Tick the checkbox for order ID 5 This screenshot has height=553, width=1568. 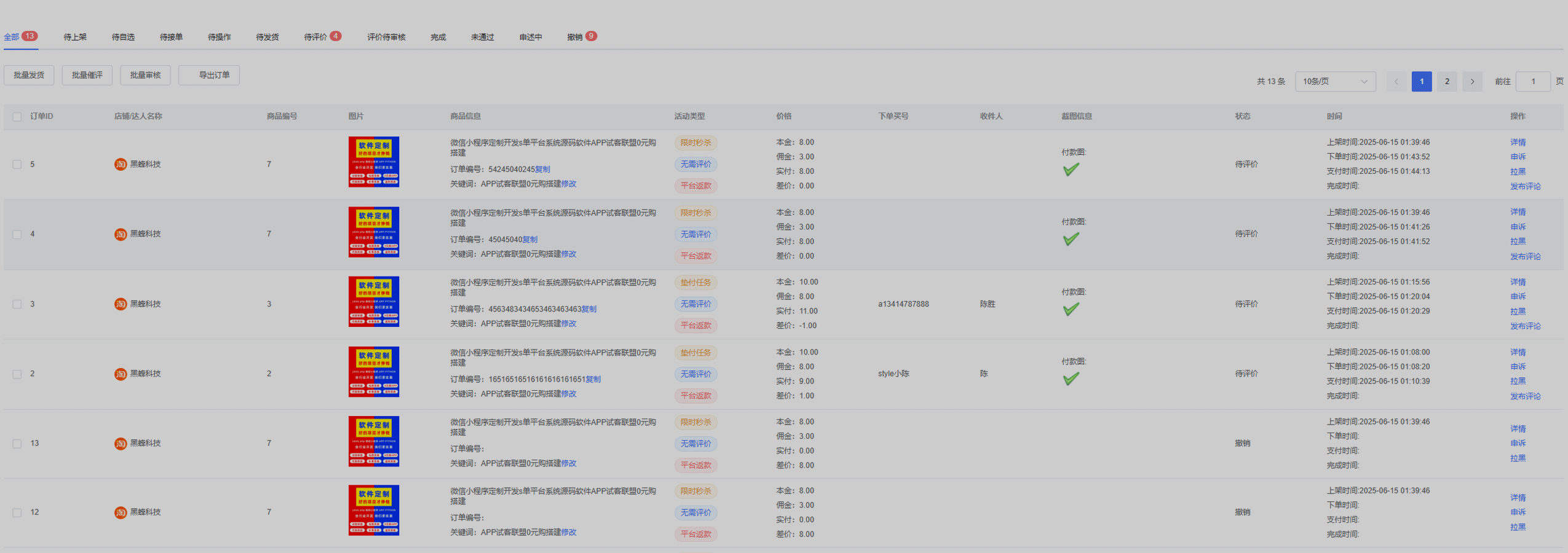(17, 165)
